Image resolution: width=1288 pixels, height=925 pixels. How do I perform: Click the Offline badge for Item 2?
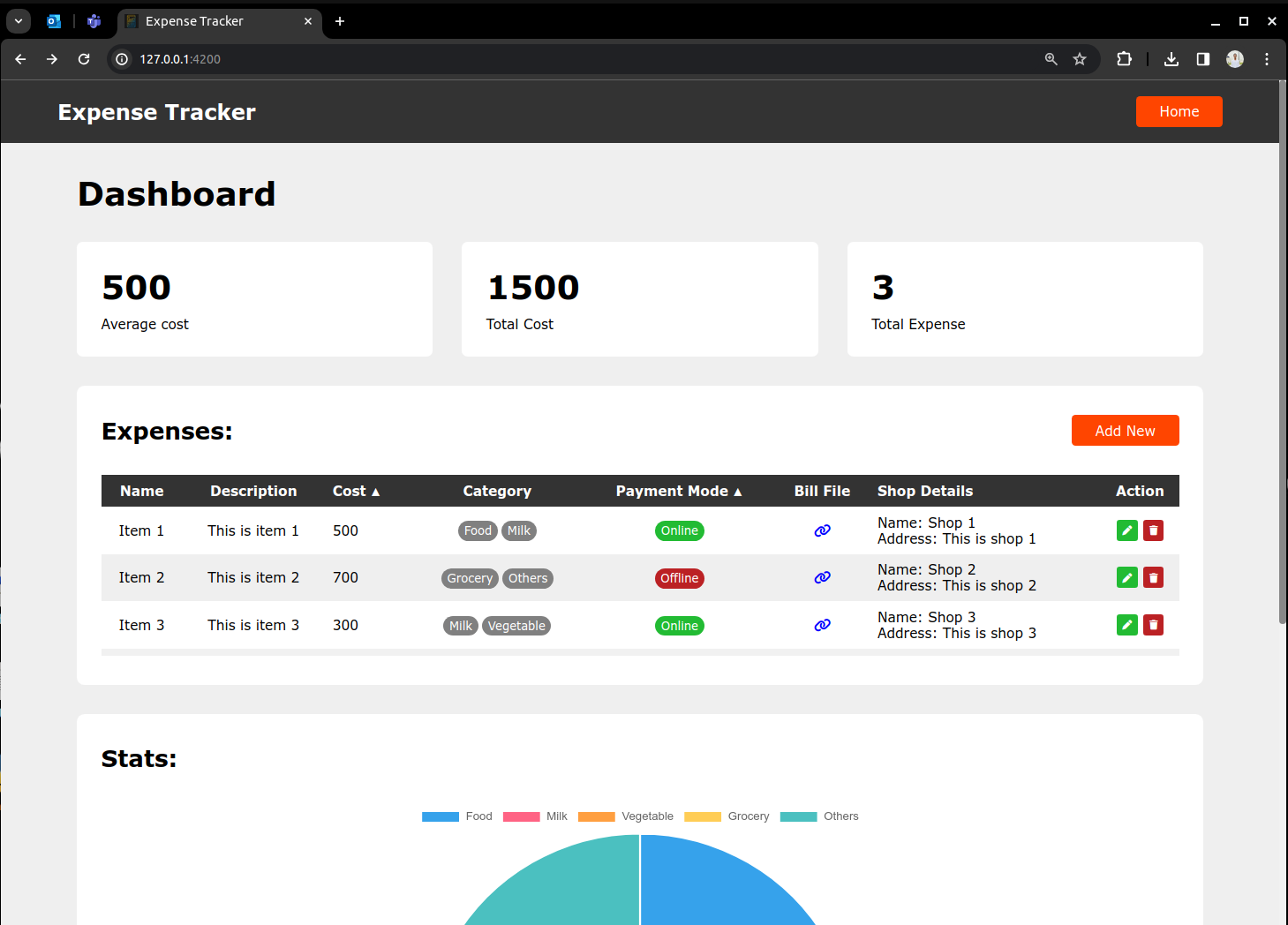pyautogui.click(x=679, y=578)
